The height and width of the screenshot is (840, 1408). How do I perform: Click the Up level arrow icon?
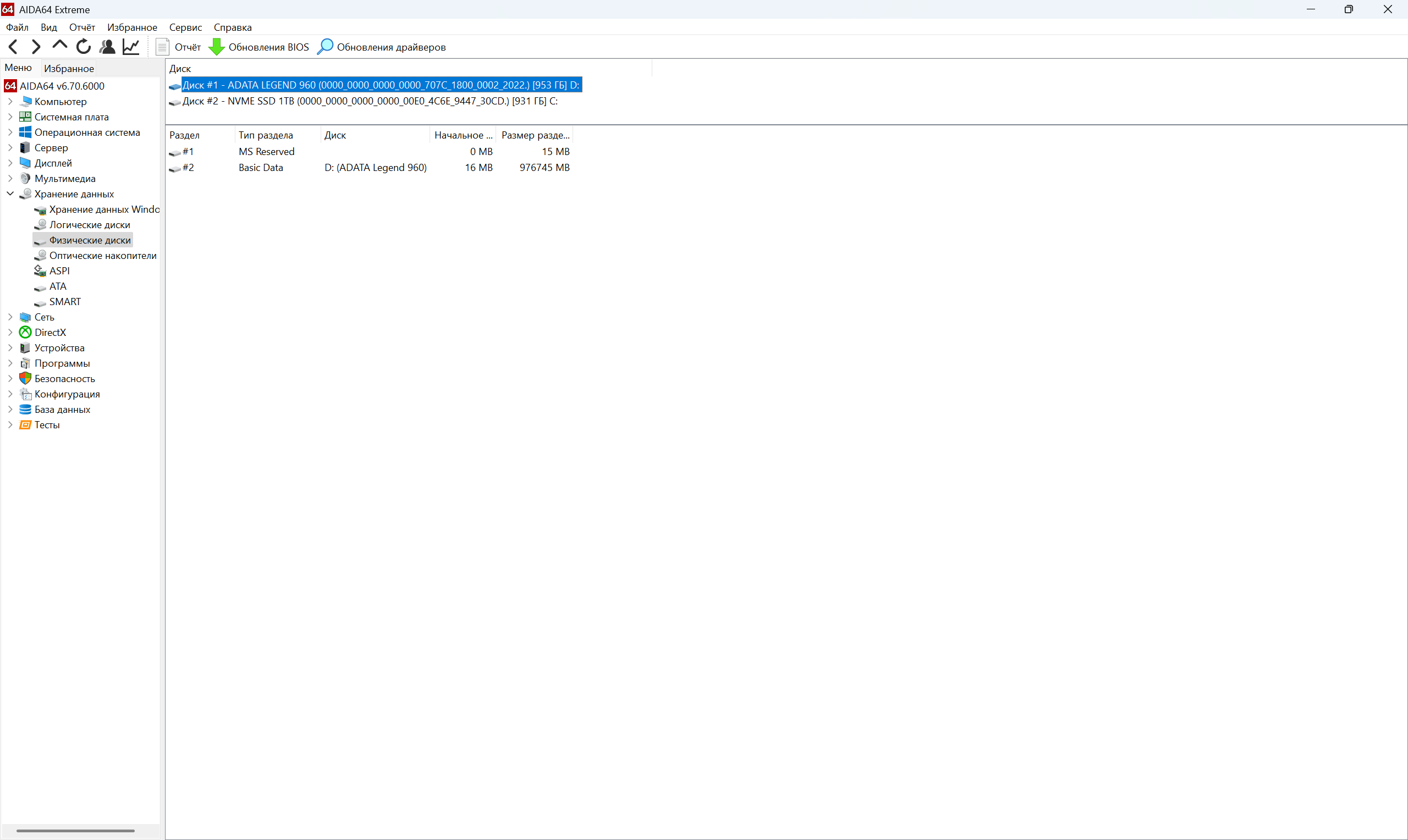(x=59, y=46)
